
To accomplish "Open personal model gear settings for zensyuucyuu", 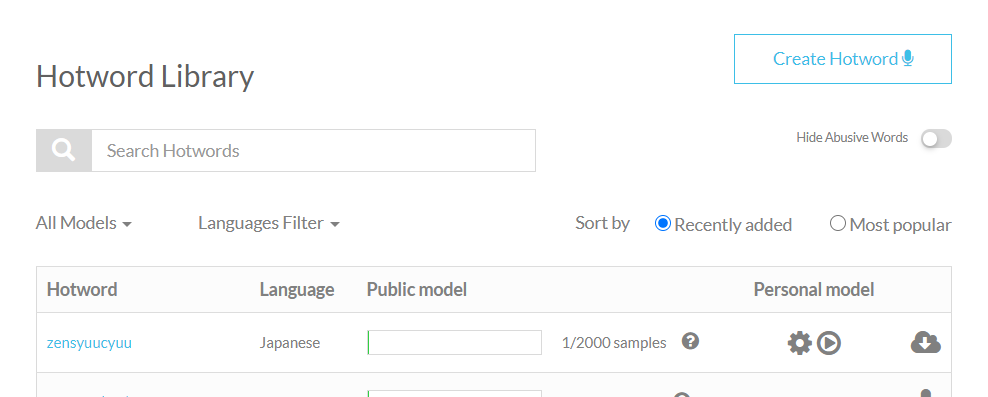I will click(x=800, y=343).
